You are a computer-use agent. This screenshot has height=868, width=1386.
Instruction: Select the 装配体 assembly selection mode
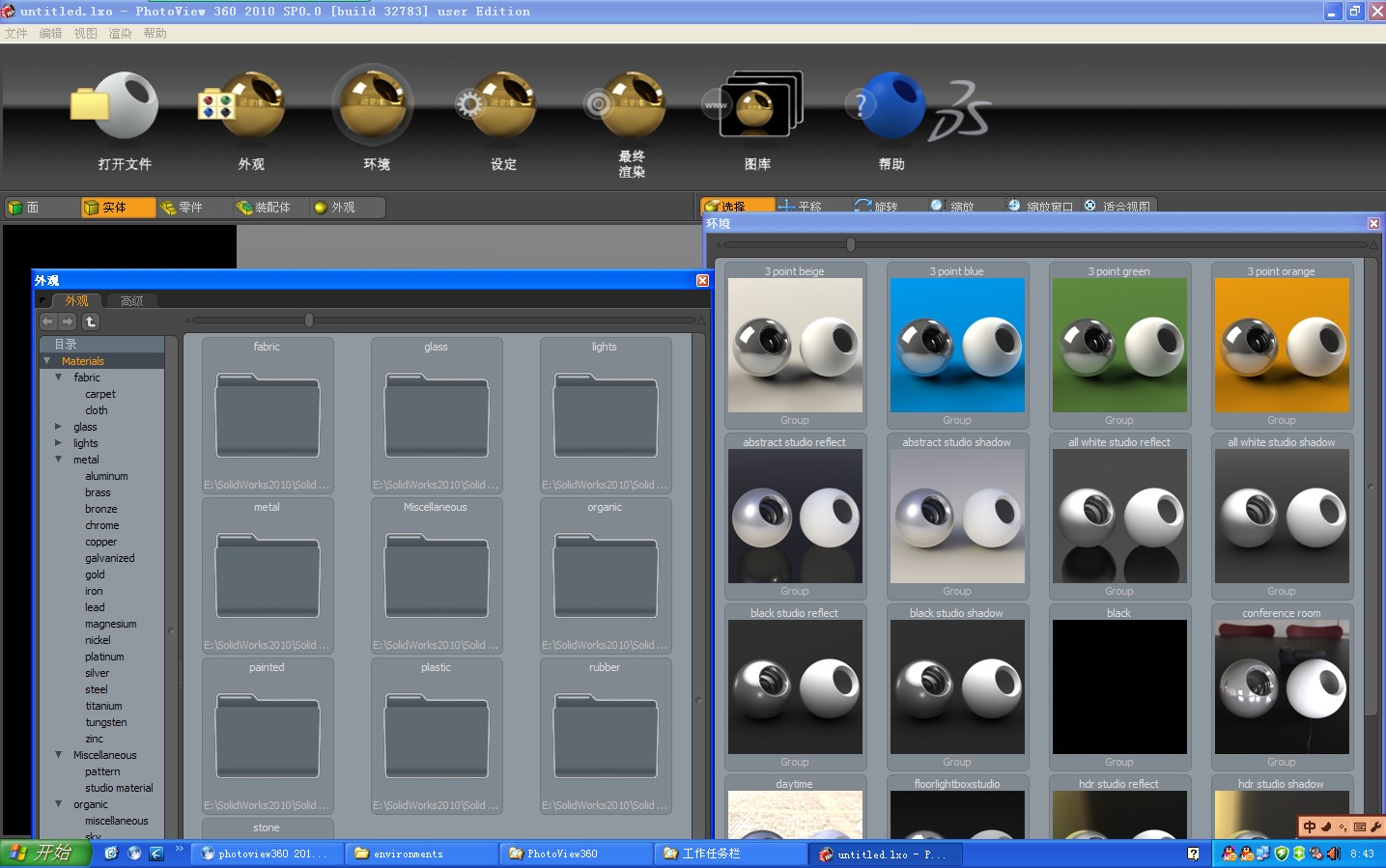coord(271,208)
